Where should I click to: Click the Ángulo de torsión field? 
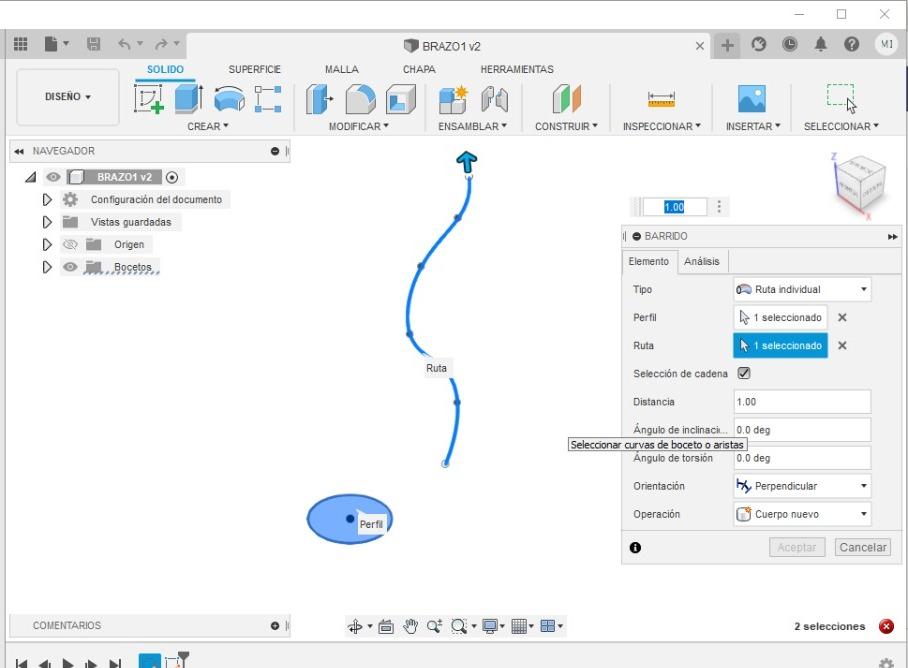(x=802, y=458)
